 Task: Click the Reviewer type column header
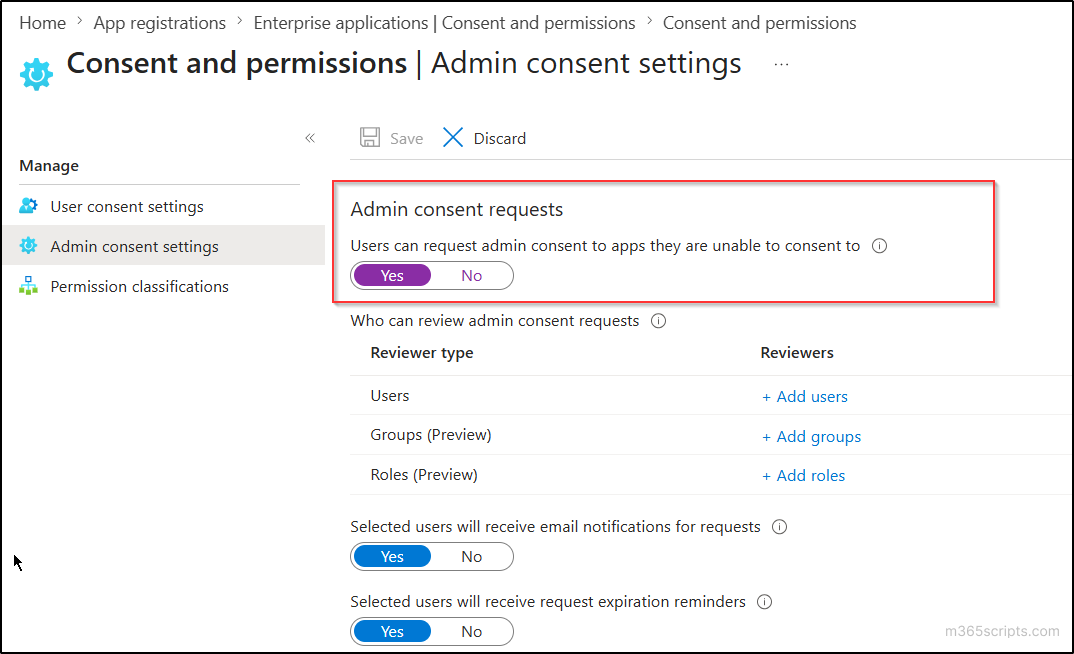422,353
